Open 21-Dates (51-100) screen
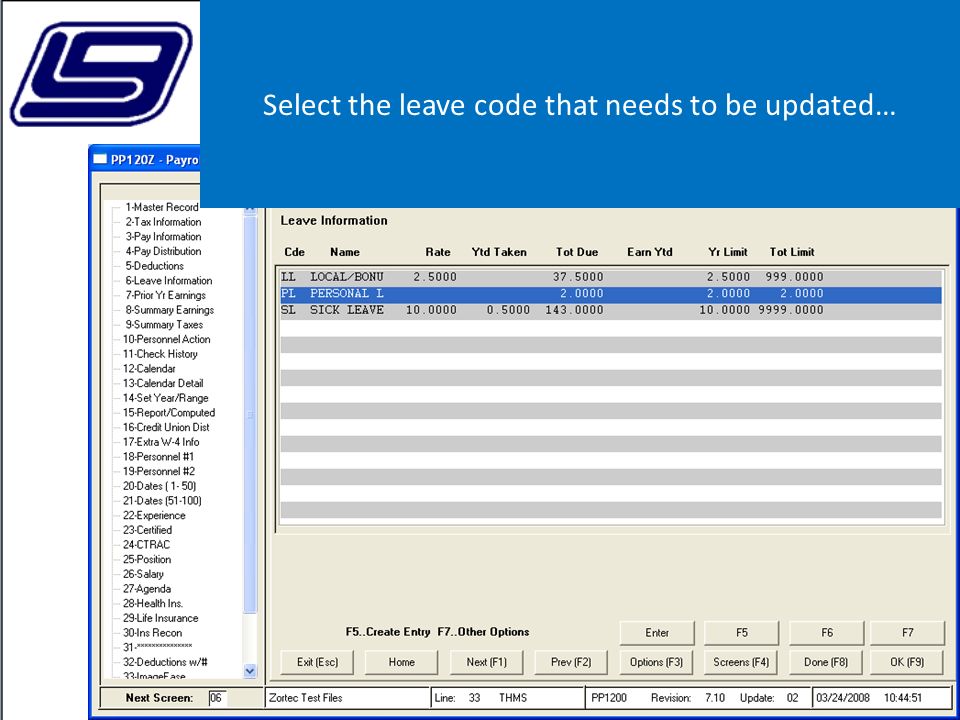The height and width of the screenshot is (720, 960). click(x=162, y=501)
